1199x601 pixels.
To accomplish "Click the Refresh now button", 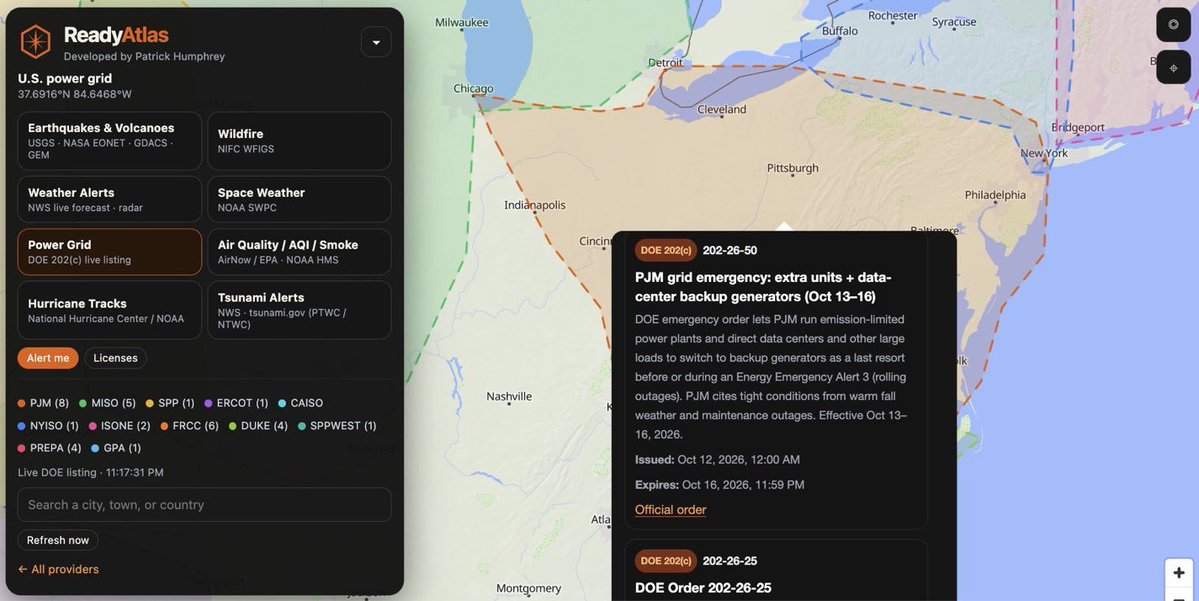I will click(x=58, y=540).
